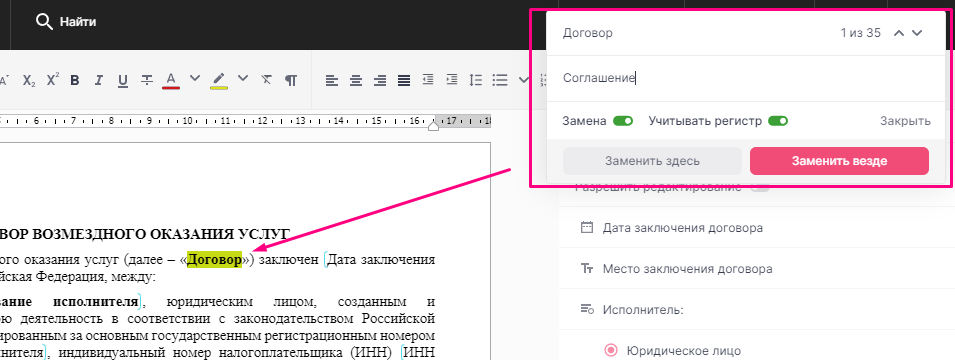Go to next search match
The height and width of the screenshot is (360, 955).
917,33
